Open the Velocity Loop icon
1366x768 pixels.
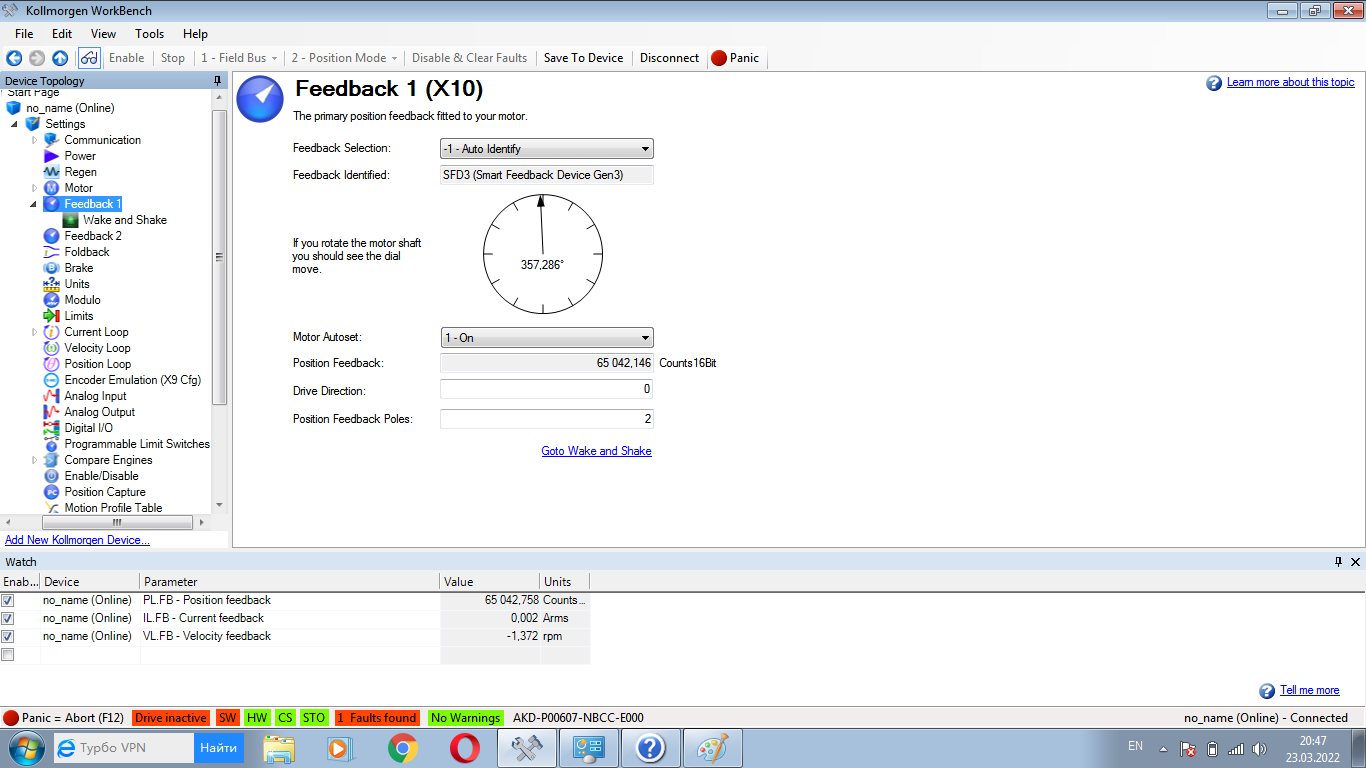click(x=52, y=348)
